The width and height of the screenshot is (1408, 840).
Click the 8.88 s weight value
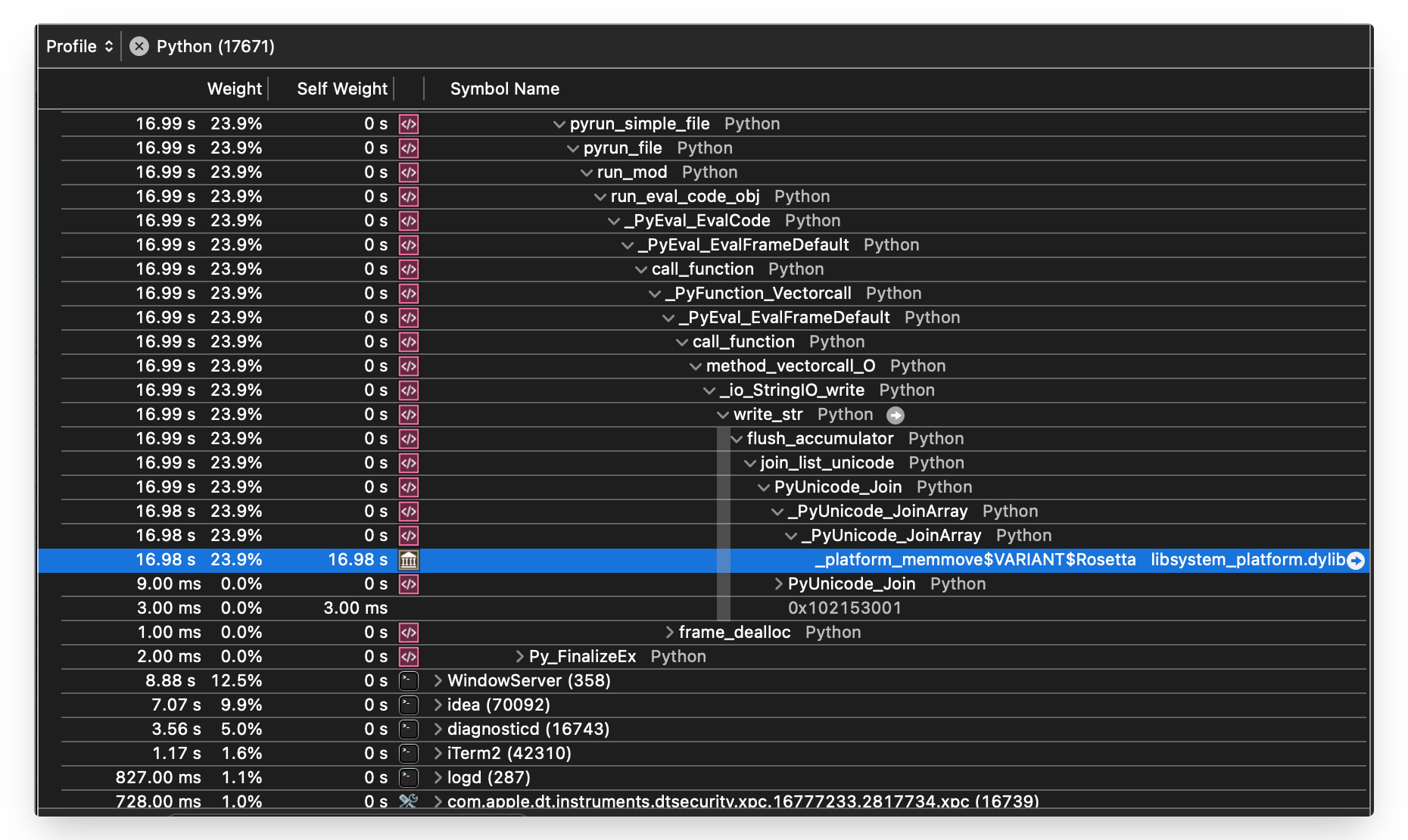pyautogui.click(x=170, y=680)
